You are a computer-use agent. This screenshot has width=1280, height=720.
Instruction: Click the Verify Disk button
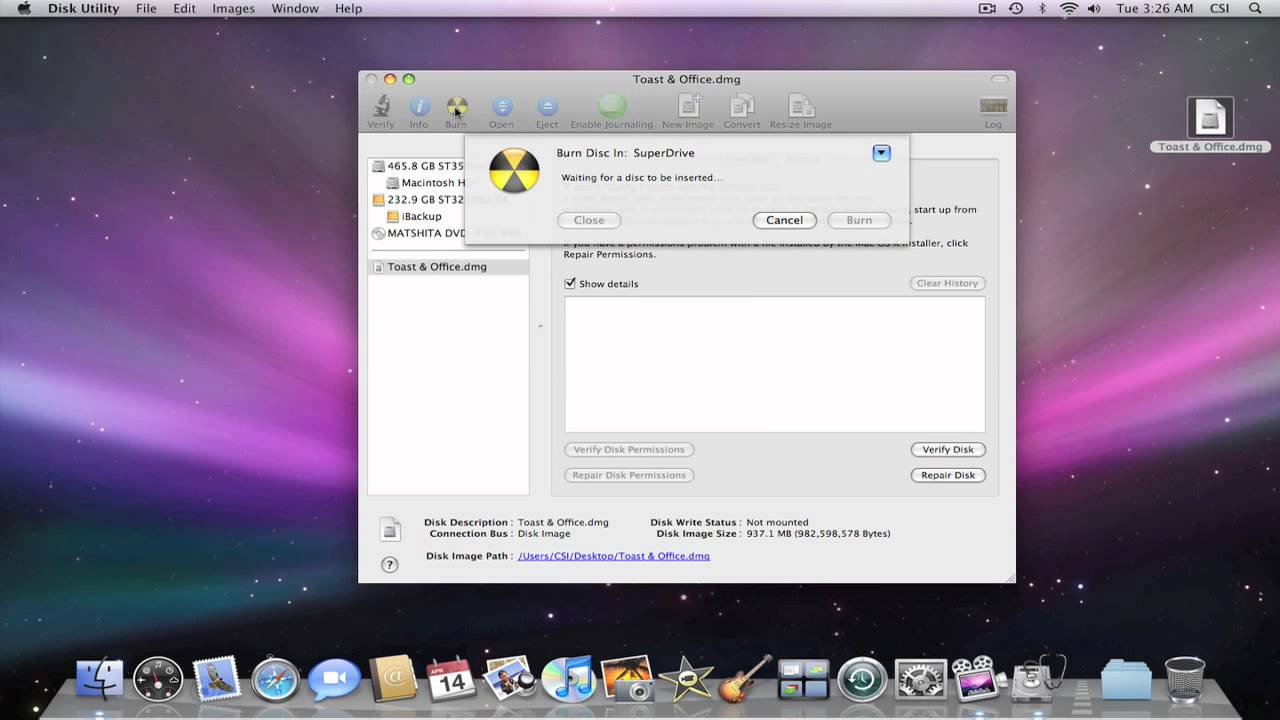tap(948, 450)
